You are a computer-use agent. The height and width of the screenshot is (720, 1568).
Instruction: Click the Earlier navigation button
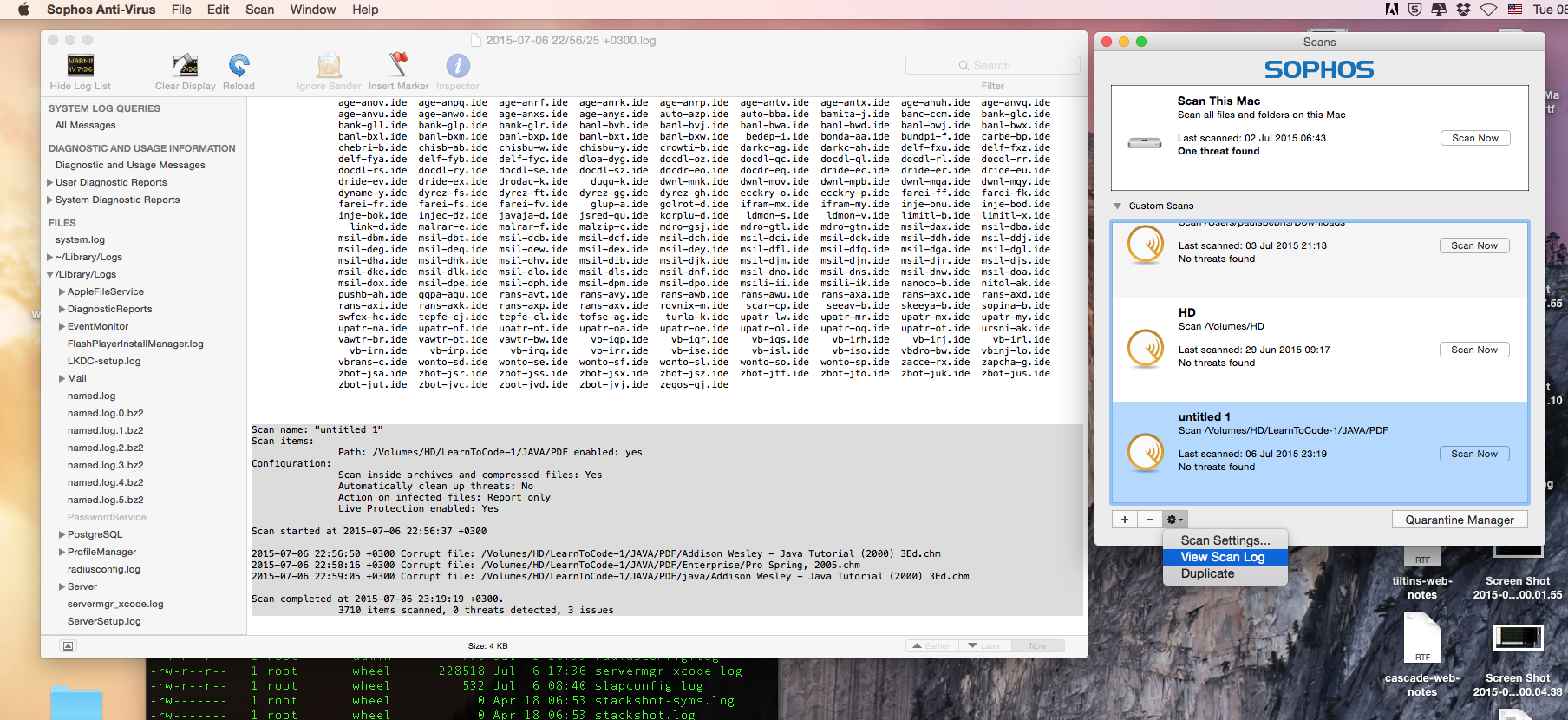click(x=932, y=645)
